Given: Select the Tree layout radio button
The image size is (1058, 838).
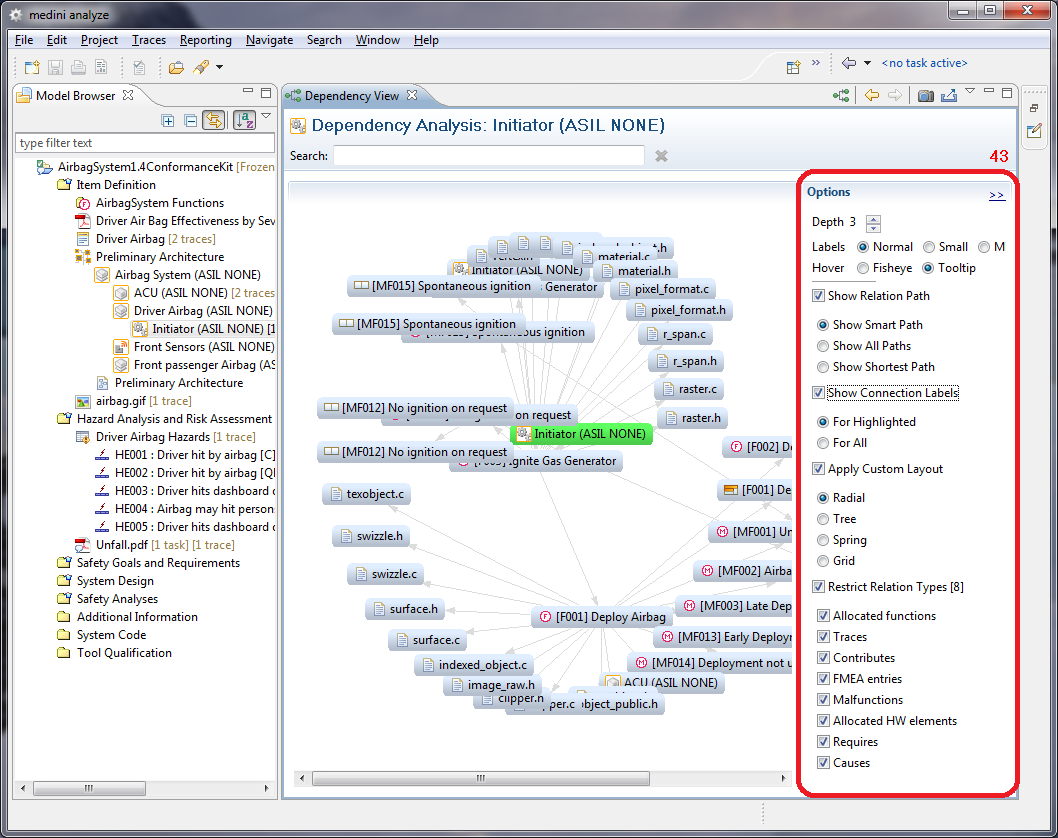Looking at the screenshot, I should 823,519.
